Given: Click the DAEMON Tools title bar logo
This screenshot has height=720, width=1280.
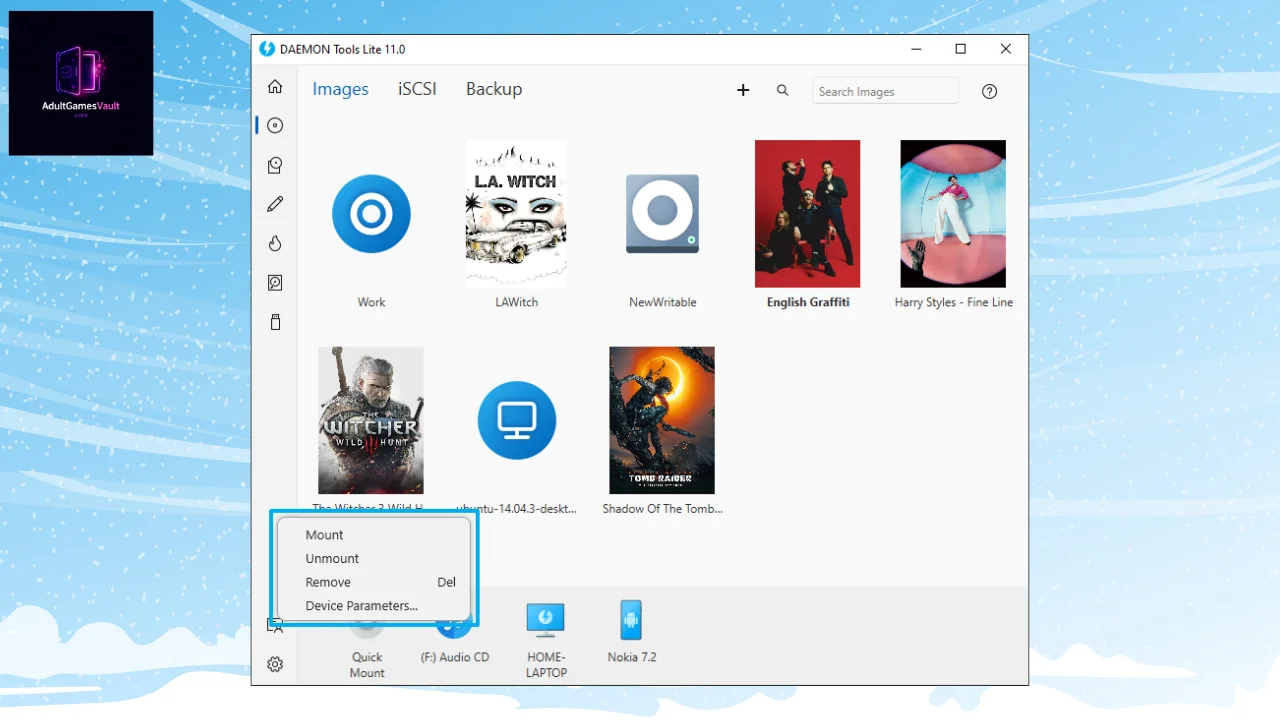Looking at the screenshot, I should tap(267, 49).
